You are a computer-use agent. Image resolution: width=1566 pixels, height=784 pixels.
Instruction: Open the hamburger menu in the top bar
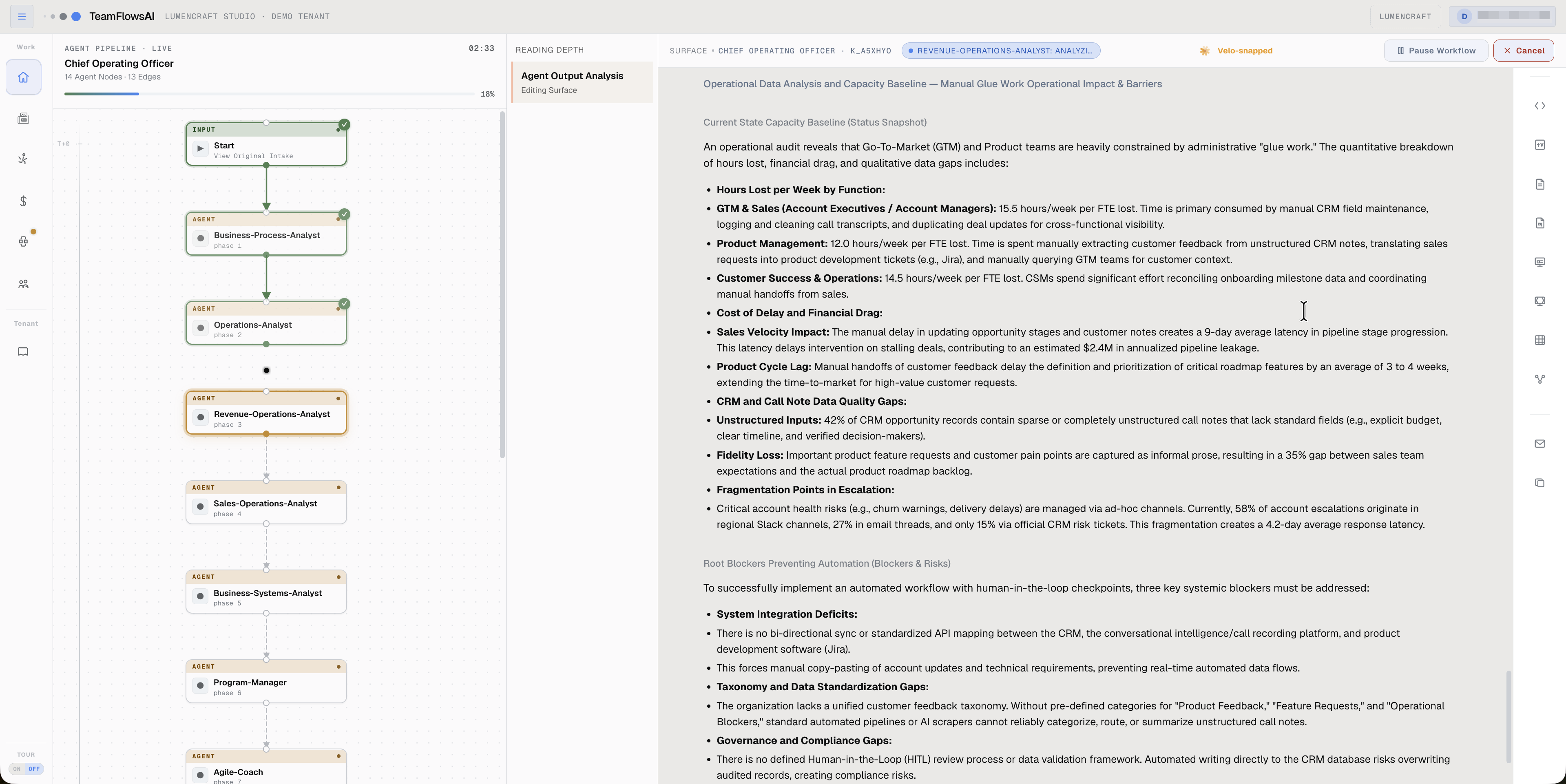[22, 16]
